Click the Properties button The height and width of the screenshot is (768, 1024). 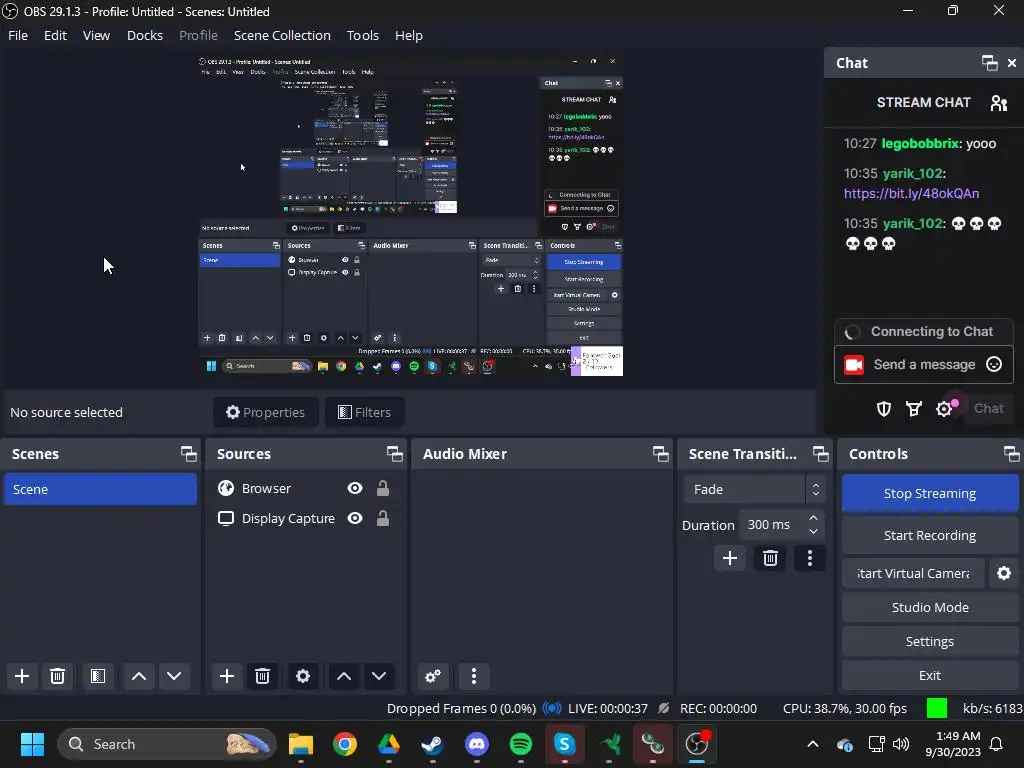pyautogui.click(x=266, y=412)
